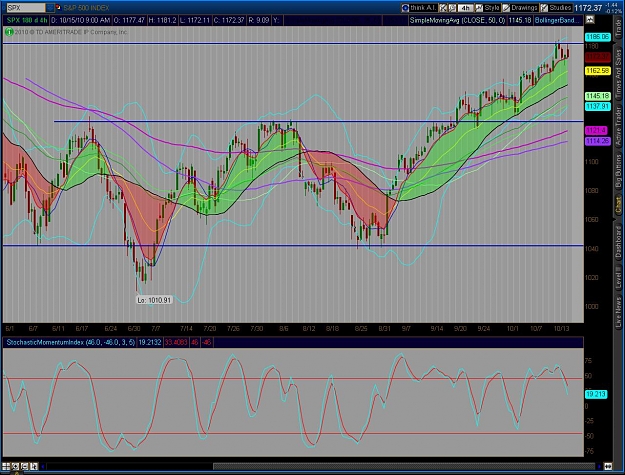The width and height of the screenshot is (625, 475).
Task: Click the H: 1181.2 high value
Action: coord(162,20)
